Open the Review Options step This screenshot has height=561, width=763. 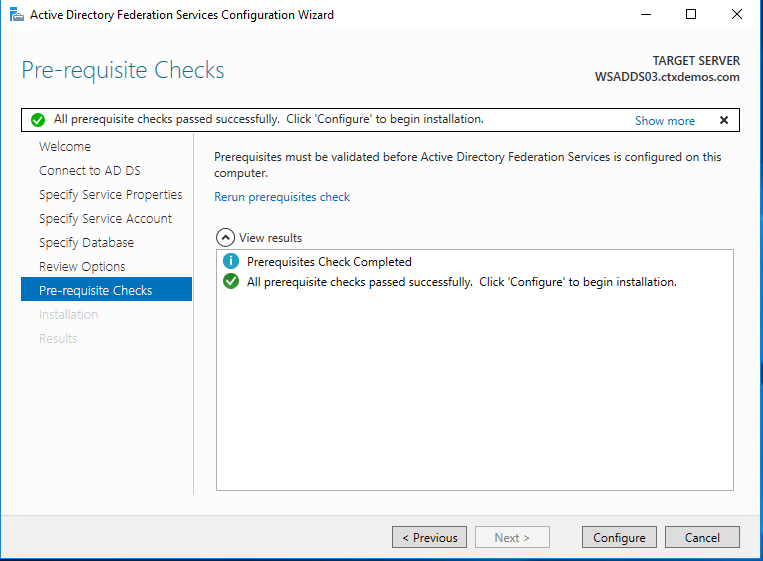point(82,267)
